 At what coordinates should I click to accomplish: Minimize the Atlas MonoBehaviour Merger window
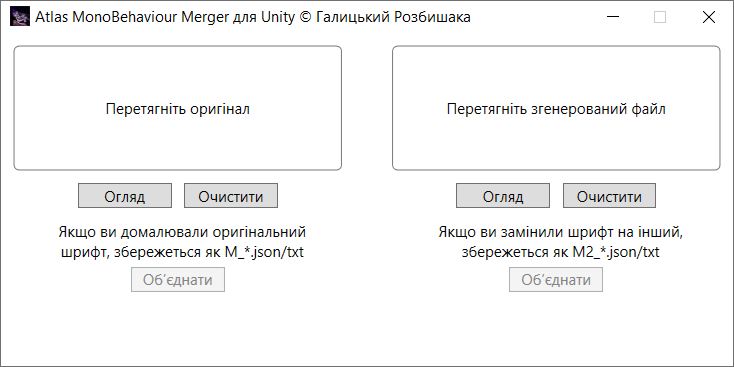point(613,17)
